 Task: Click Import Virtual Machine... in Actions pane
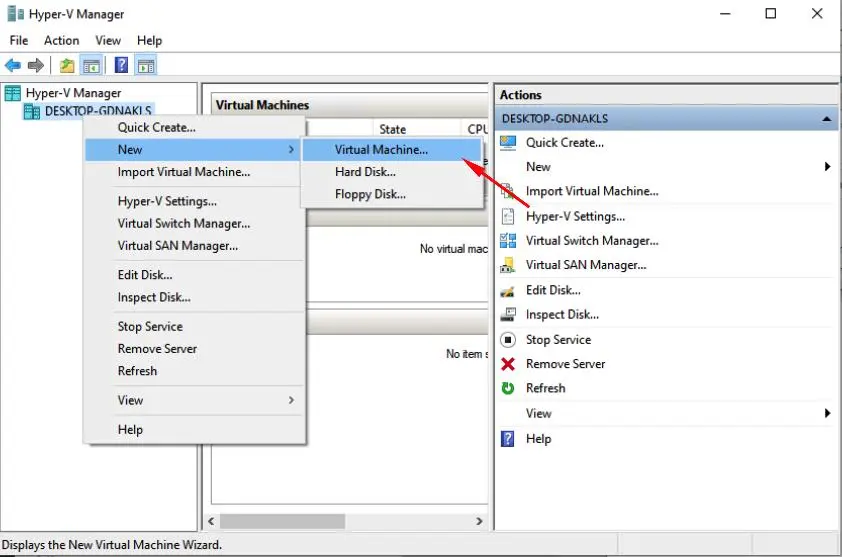coord(592,191)
